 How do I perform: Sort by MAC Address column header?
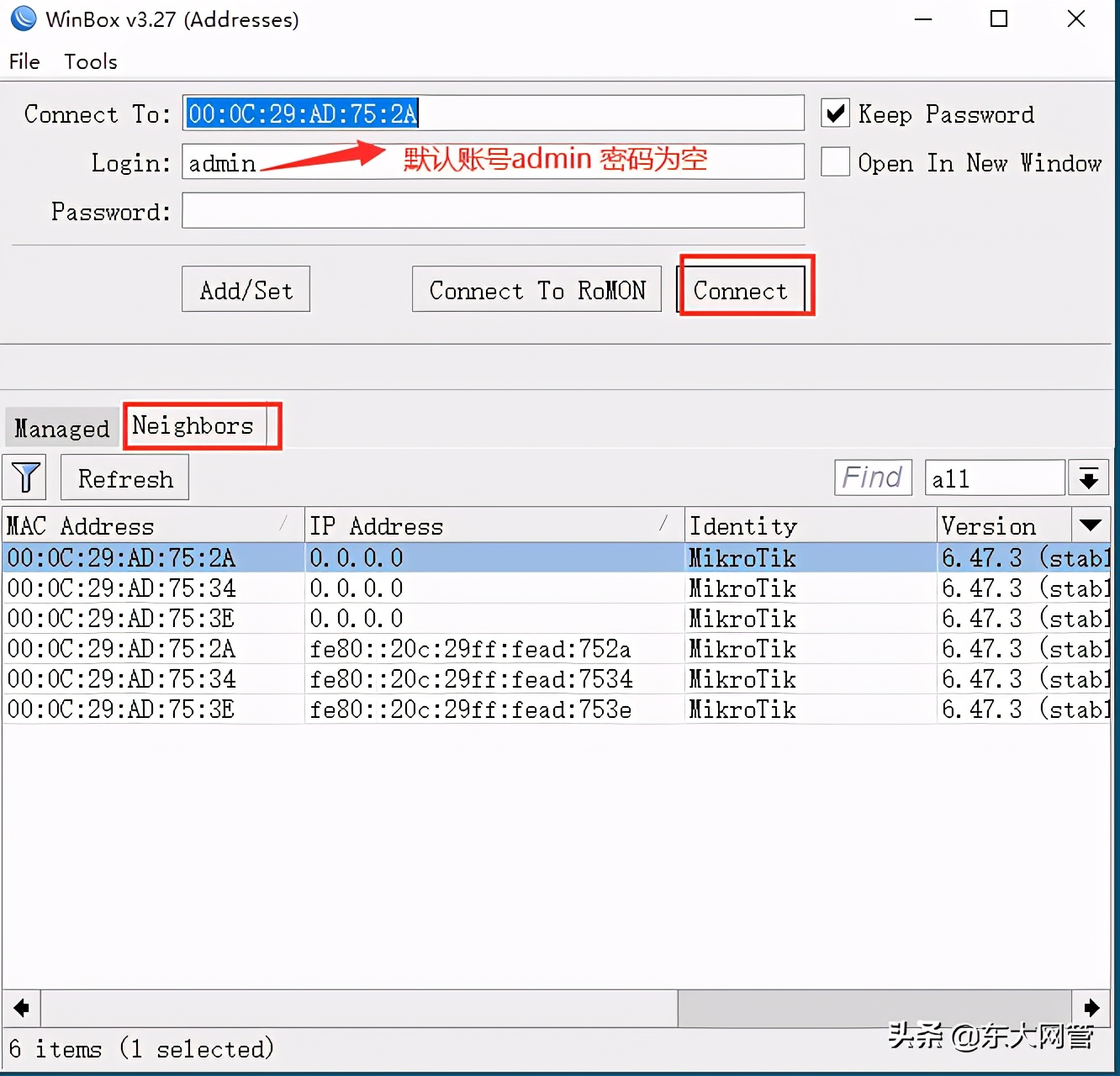pyautogui.click(x=153, y=525)
